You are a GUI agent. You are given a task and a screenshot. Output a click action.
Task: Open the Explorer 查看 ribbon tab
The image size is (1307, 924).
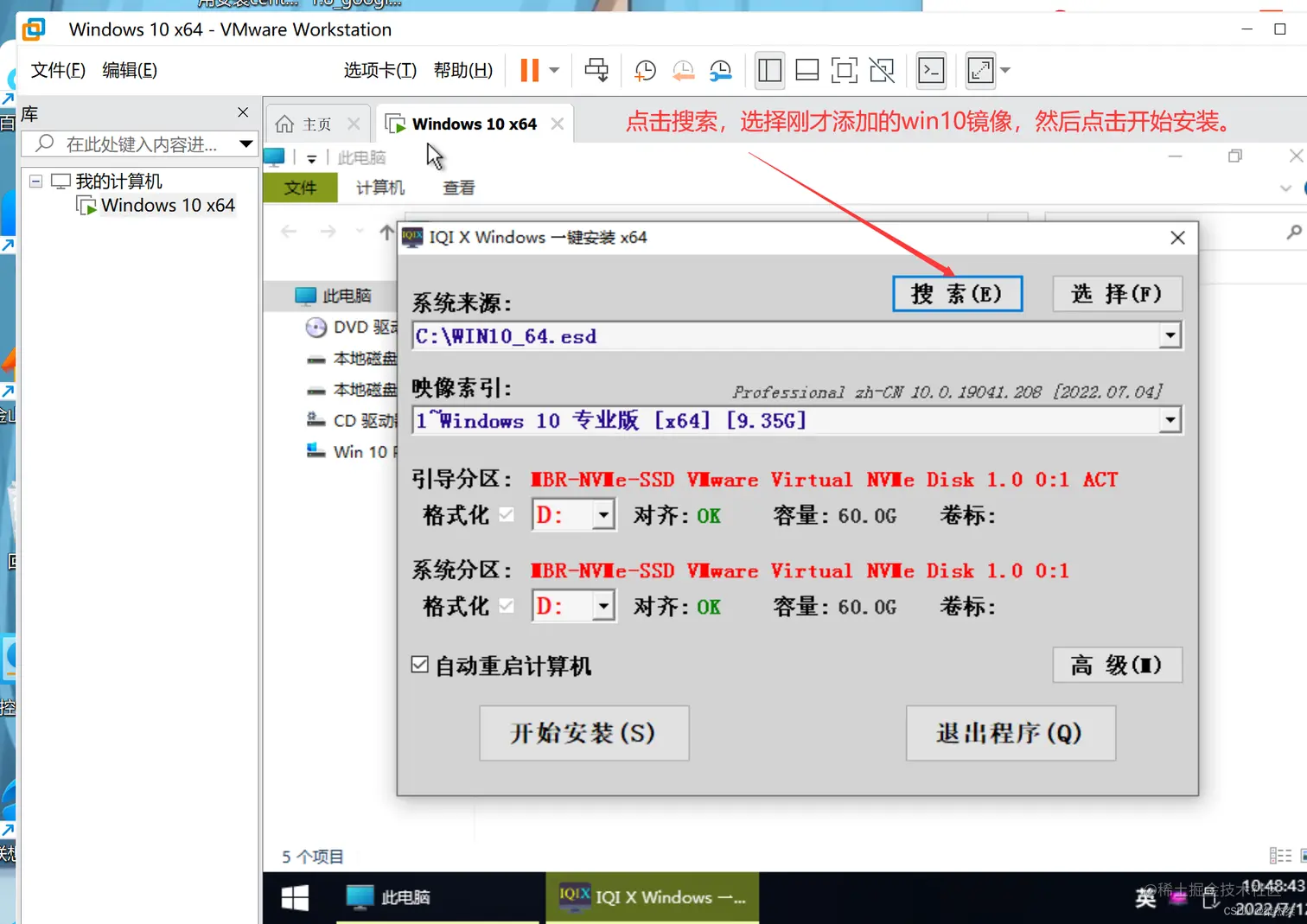click(459, 188)
